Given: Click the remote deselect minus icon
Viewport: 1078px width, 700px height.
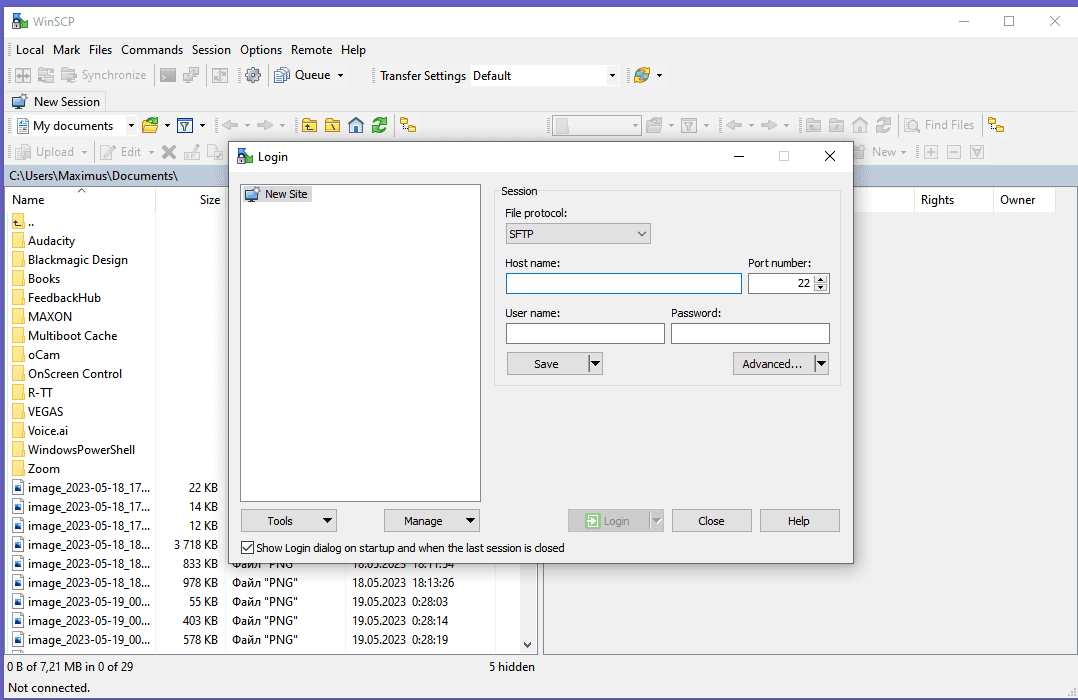Looking at the screenshot, I should point(954,152).
